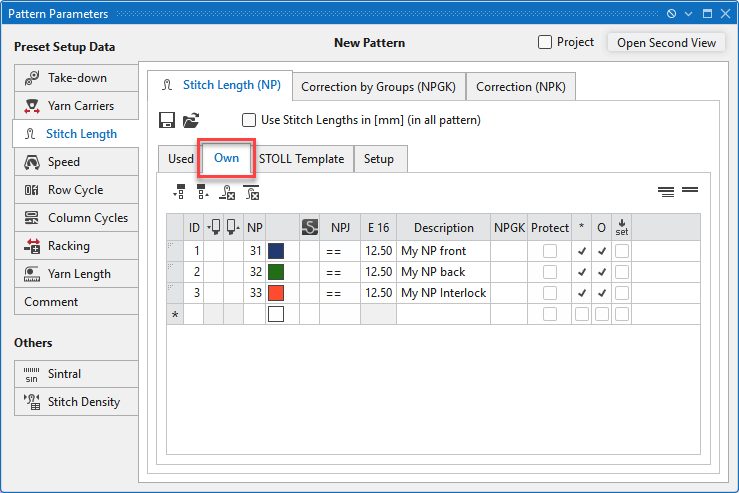Open the Stitch Density section

(x=76, y=402)
